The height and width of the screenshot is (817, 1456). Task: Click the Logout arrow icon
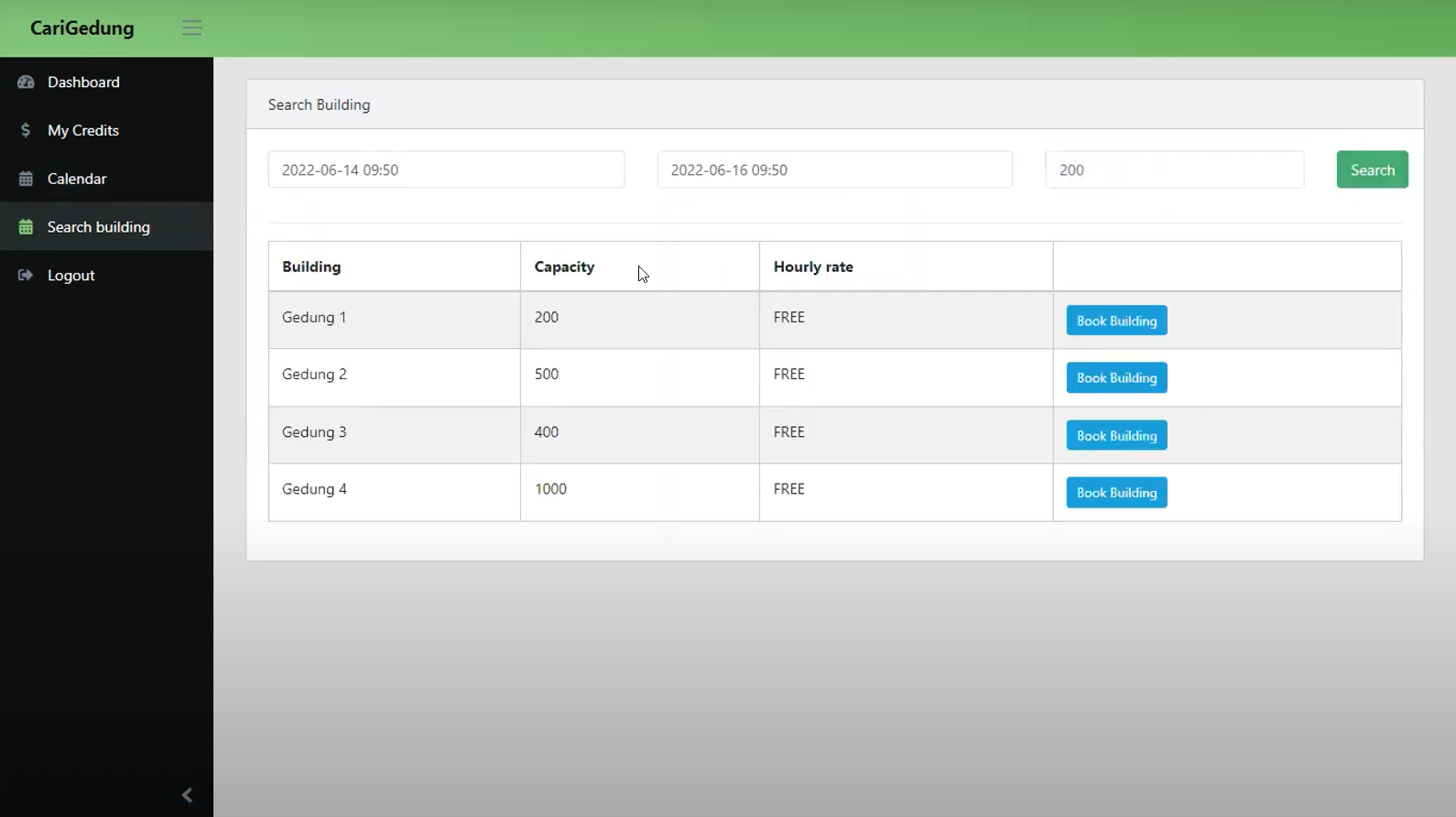pos(26,275)
